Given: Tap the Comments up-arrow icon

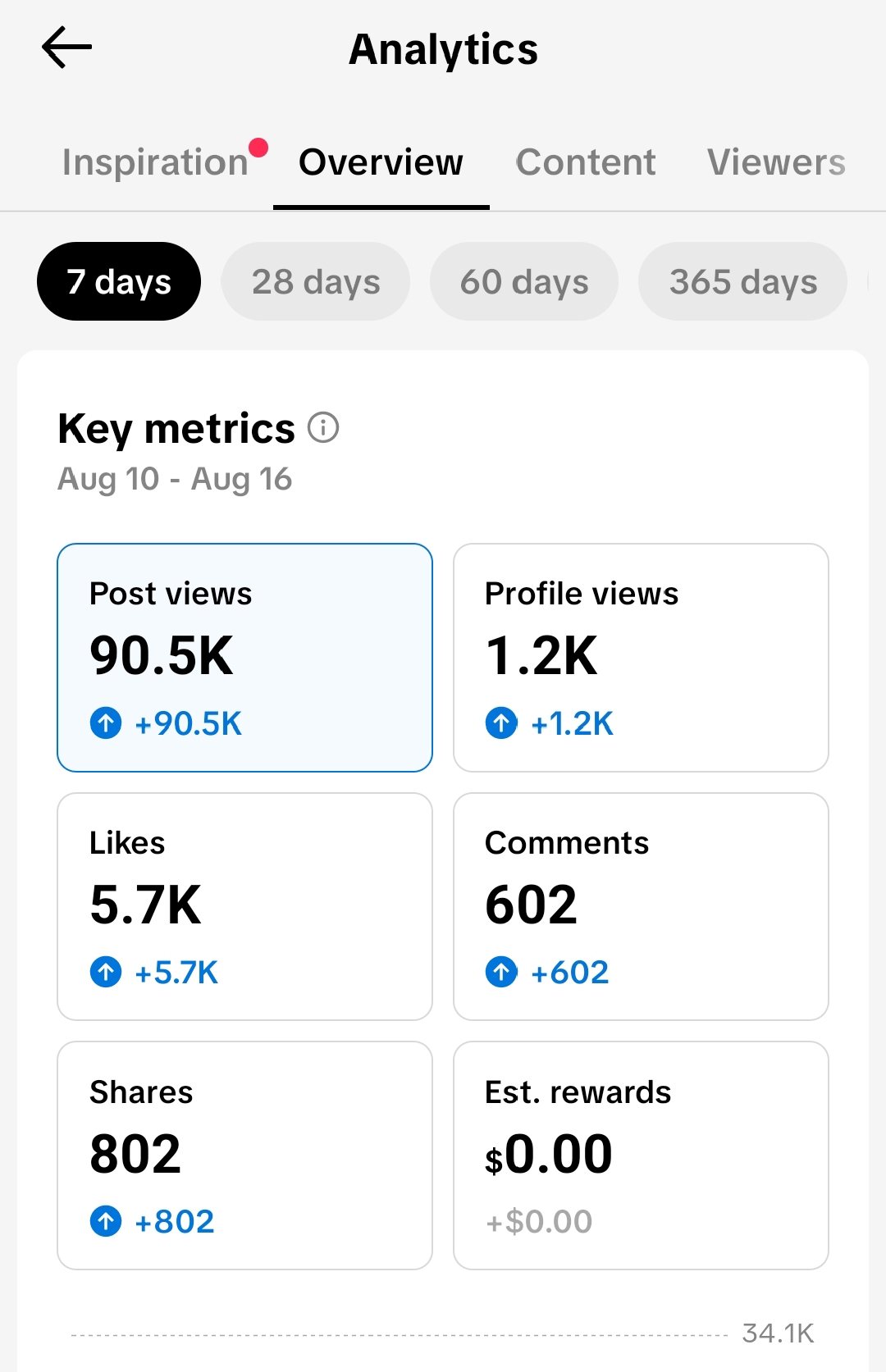Looking at the screenshot, I should (x=501, y=973).
